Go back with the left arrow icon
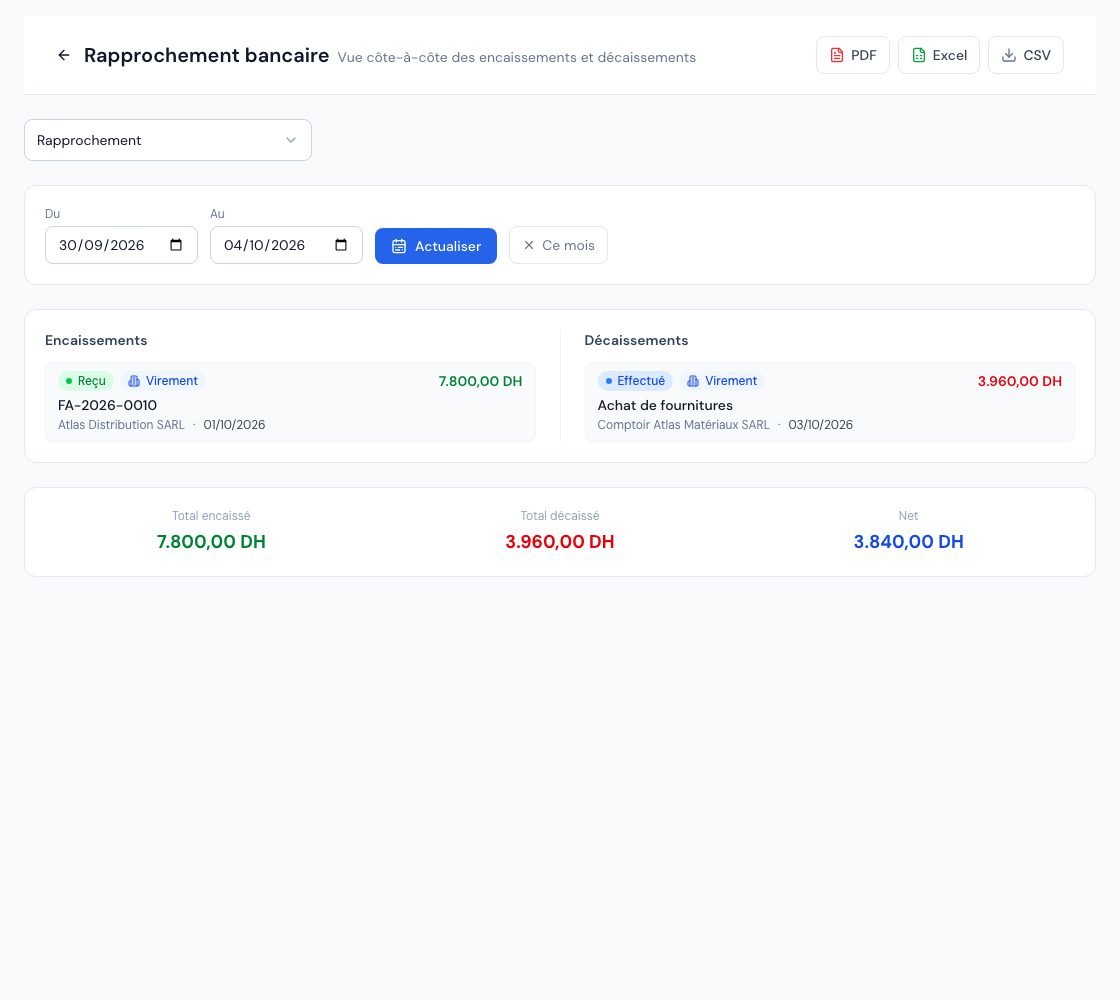1120x1000 pixels. point(64,55)
